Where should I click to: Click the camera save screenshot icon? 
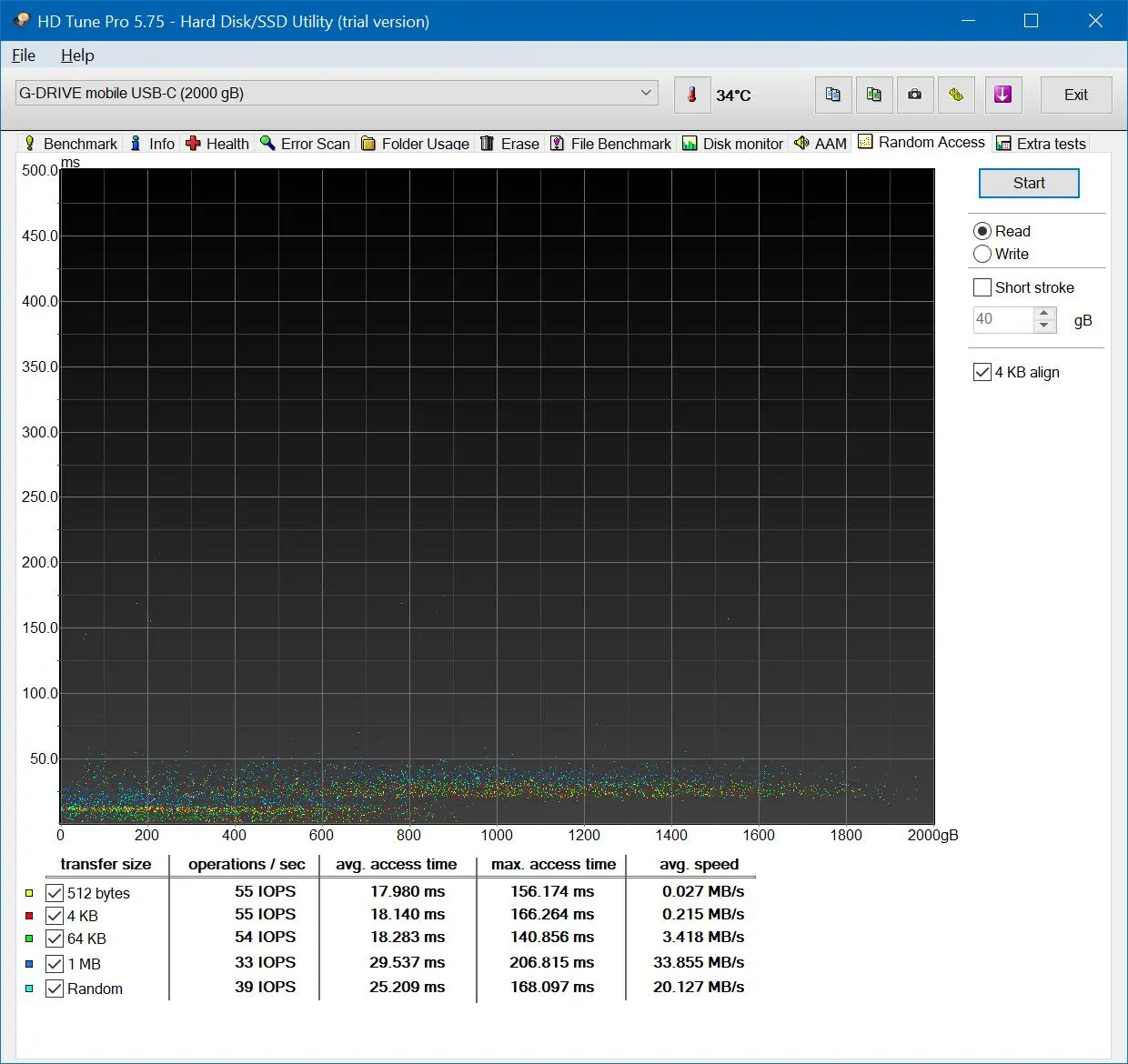click(x=915, y=95)
